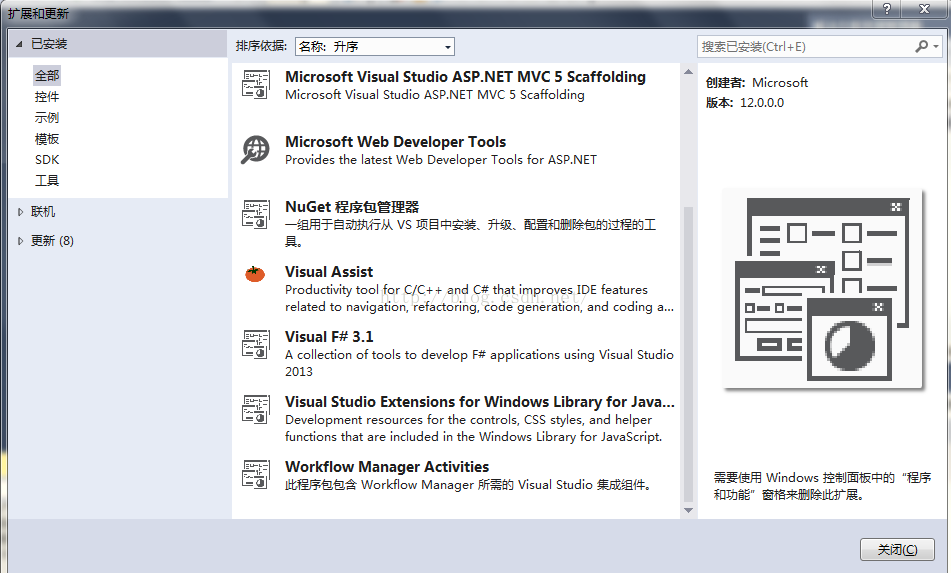The image size is (951, 573).
Task: Click the help question mark button
Action: coord(887,8)
